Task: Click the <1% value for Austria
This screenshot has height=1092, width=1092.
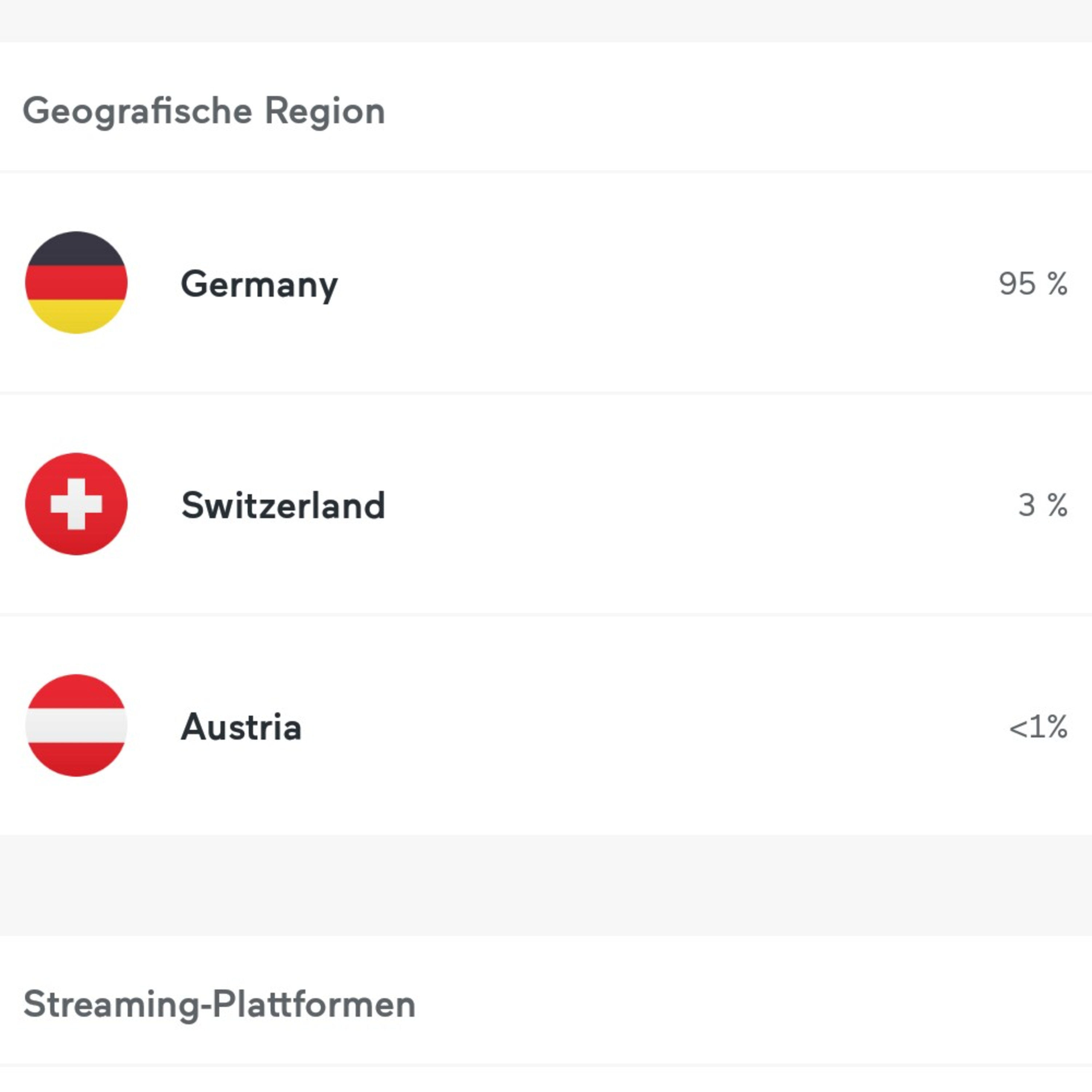Action: [1038, 726]
